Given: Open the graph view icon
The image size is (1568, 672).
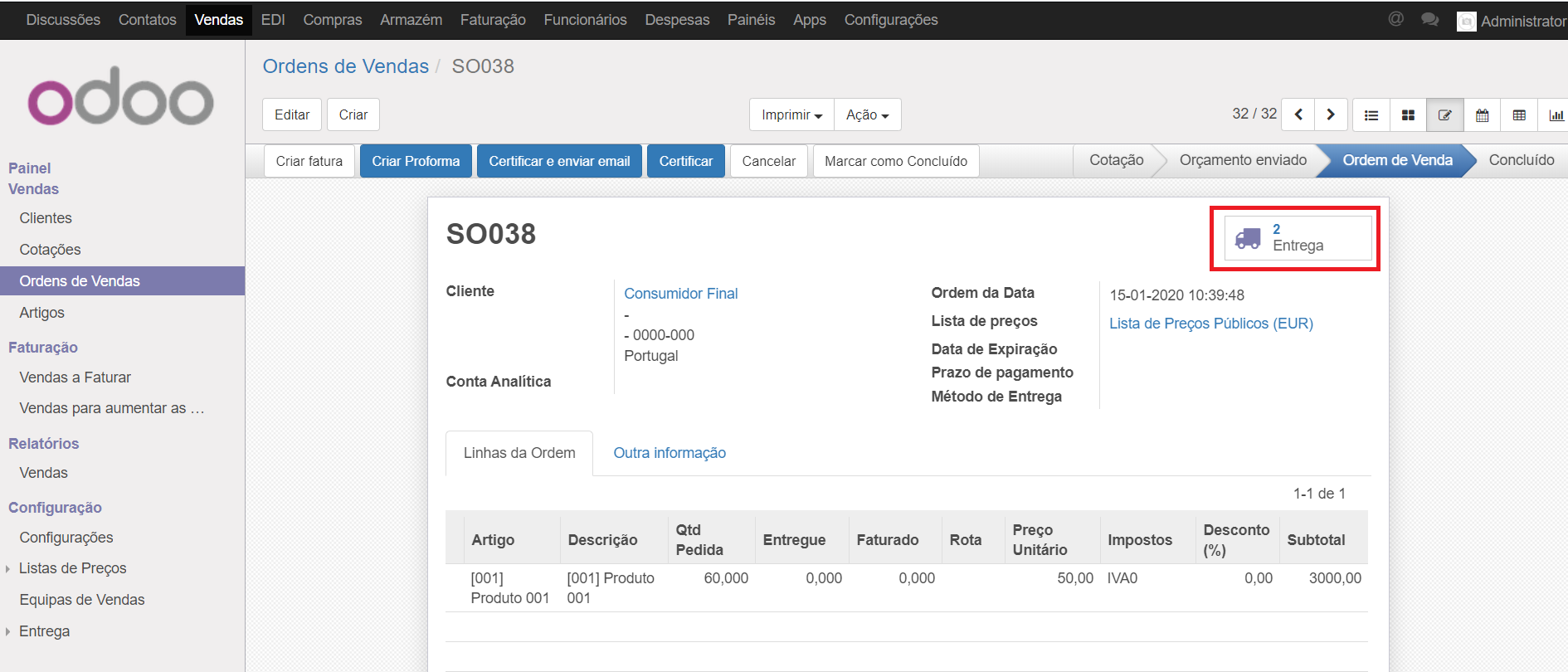Looking at the screenshot, I should tap(1556, 115).
